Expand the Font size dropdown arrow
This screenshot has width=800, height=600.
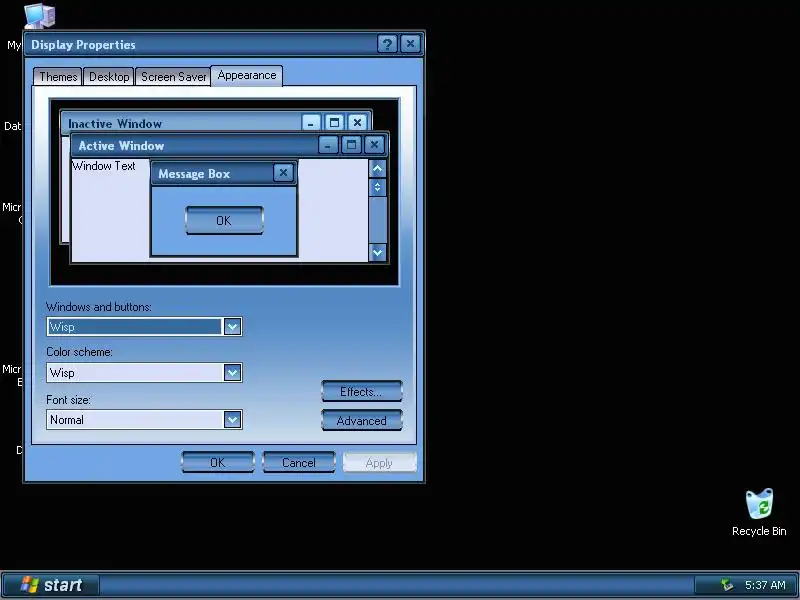[232, 419]
